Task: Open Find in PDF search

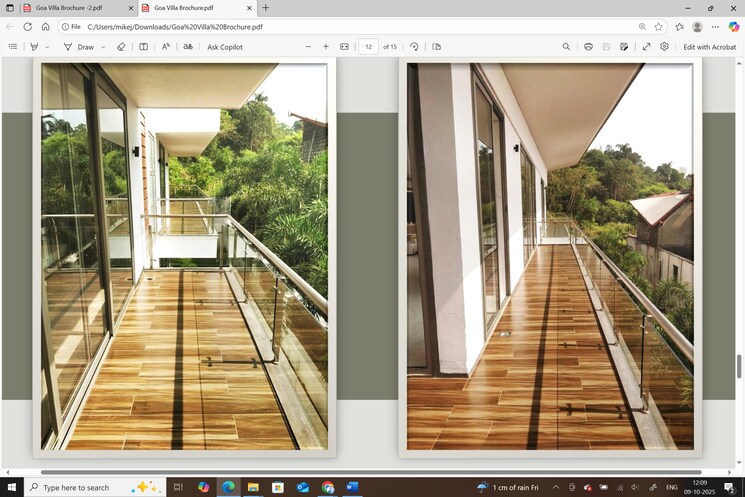Action: click(x=566, y=47)
